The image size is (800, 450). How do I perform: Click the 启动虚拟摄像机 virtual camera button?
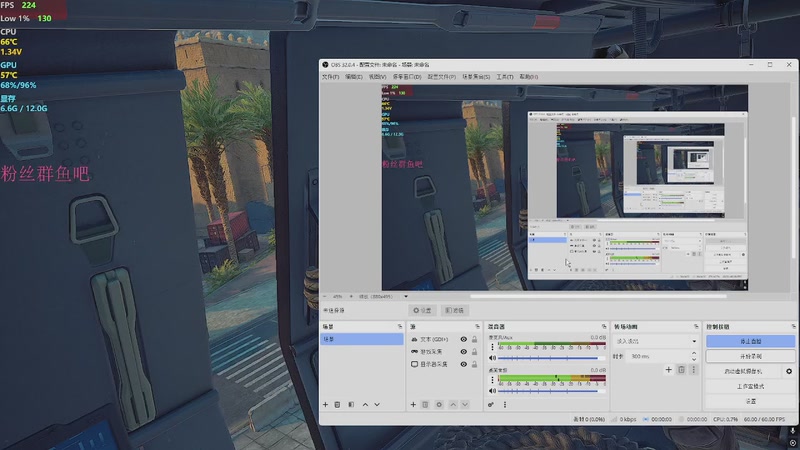pos(743,371)
